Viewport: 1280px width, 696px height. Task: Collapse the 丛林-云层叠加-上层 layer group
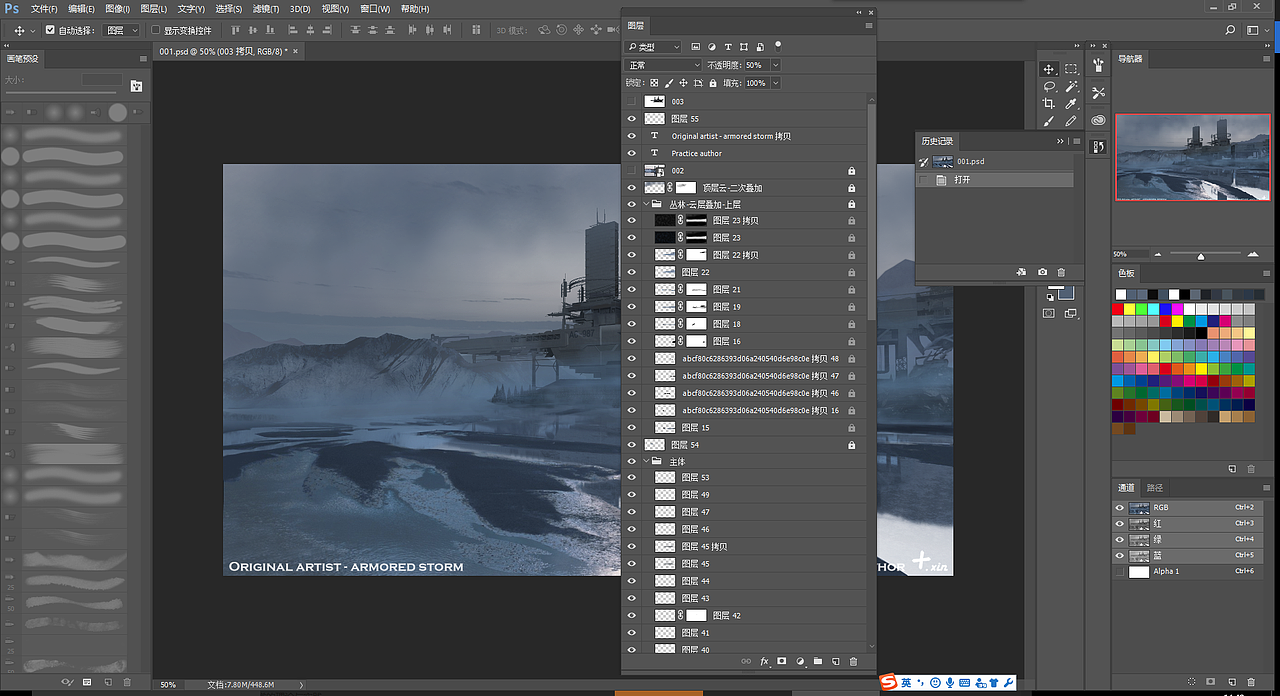click(645, 204)
